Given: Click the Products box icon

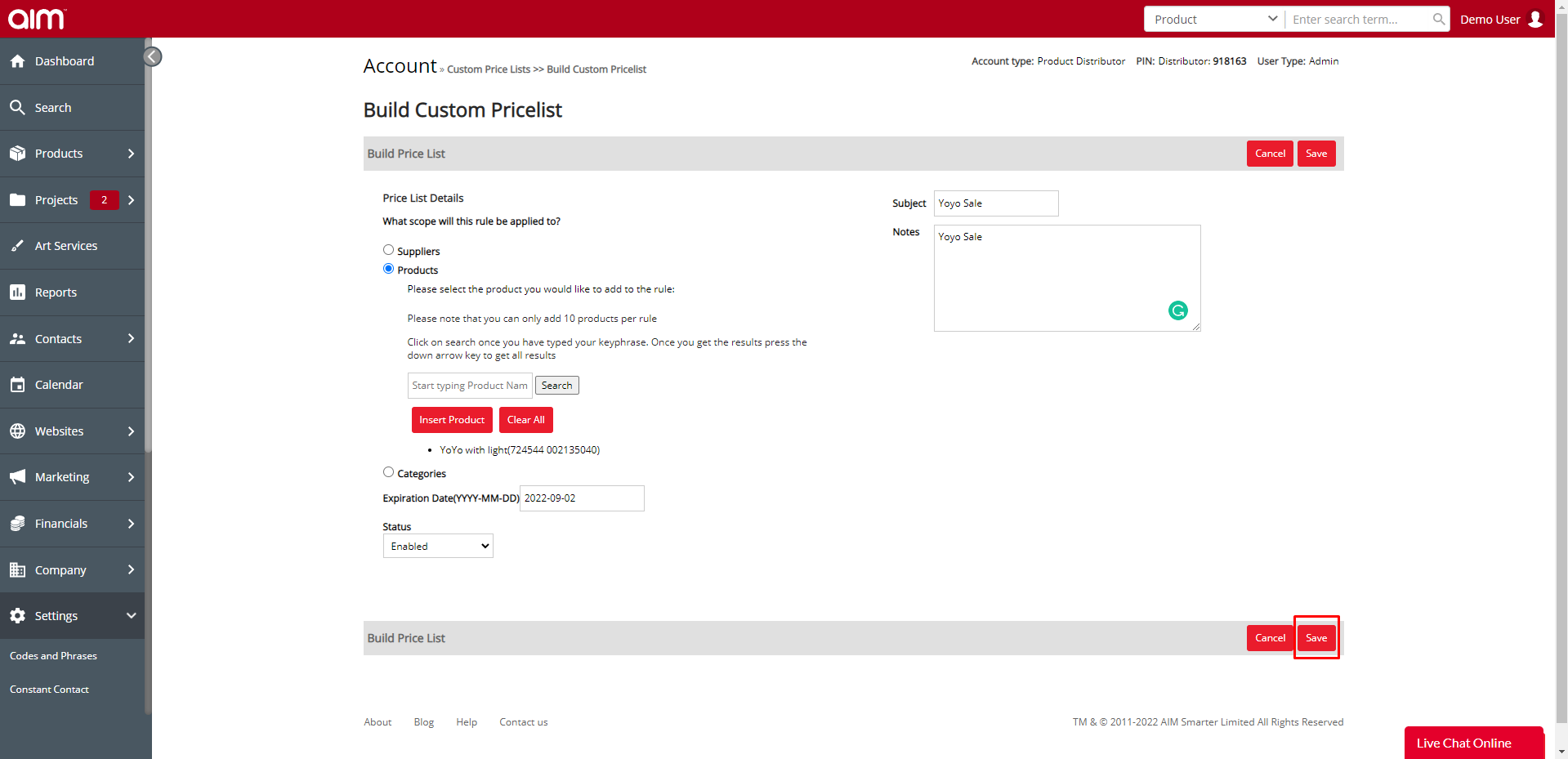Looking at the screenshot, I should click(x=17, y=154).
